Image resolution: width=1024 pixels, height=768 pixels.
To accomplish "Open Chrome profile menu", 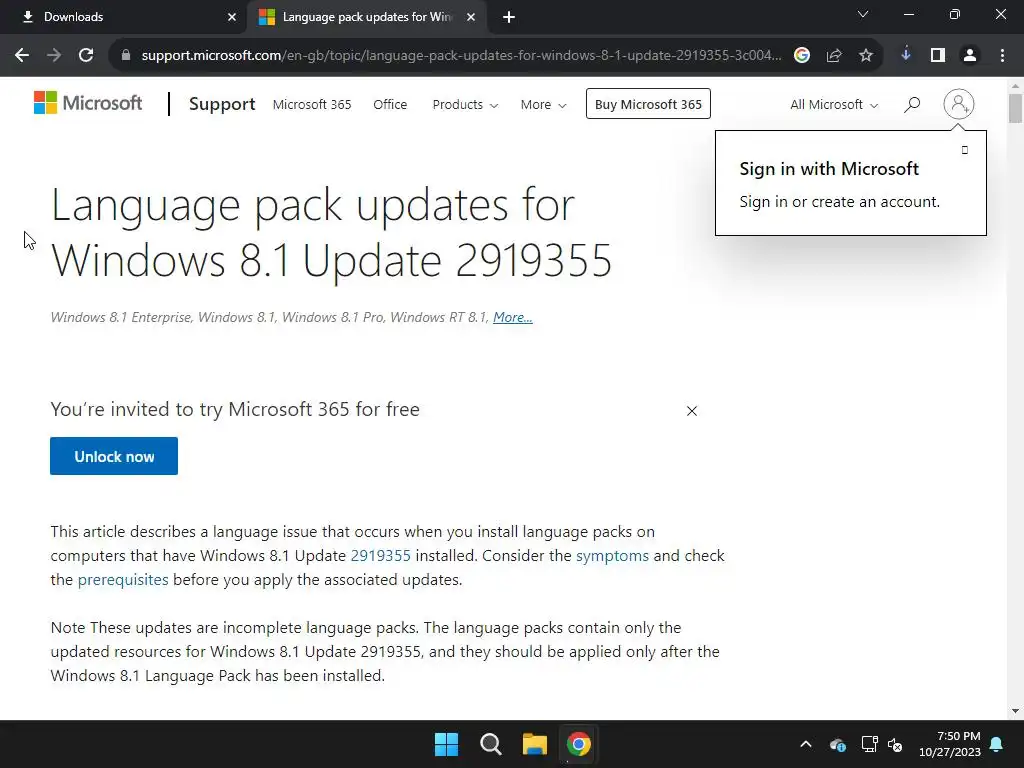I will 970,56.
